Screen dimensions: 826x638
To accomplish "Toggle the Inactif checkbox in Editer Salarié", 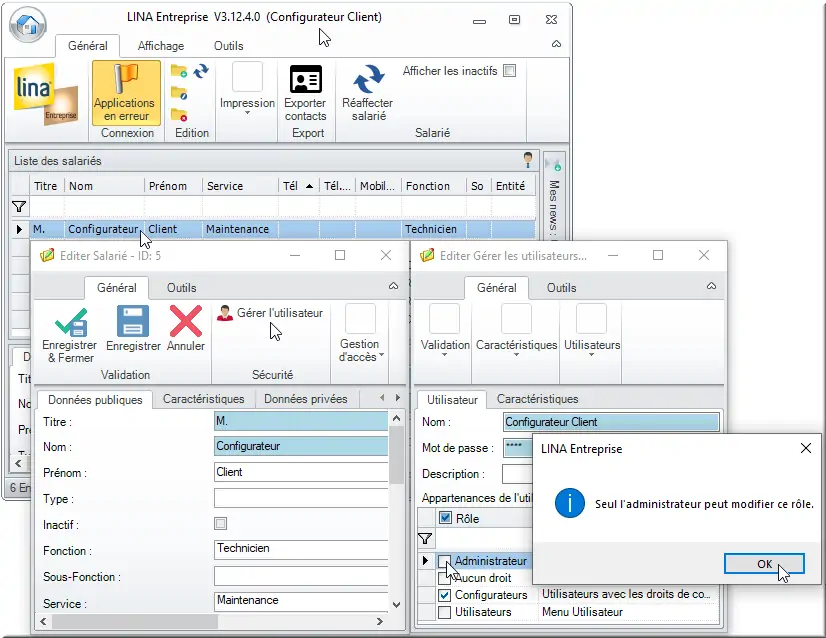I will coord(221,523).
